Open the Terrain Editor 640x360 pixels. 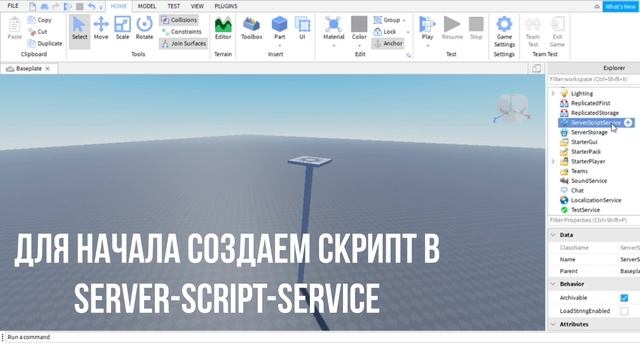tap(223, 28)
